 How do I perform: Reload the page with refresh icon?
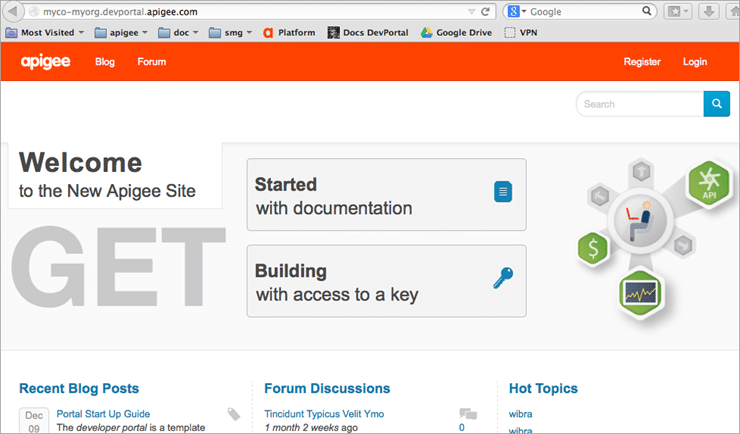485,12
